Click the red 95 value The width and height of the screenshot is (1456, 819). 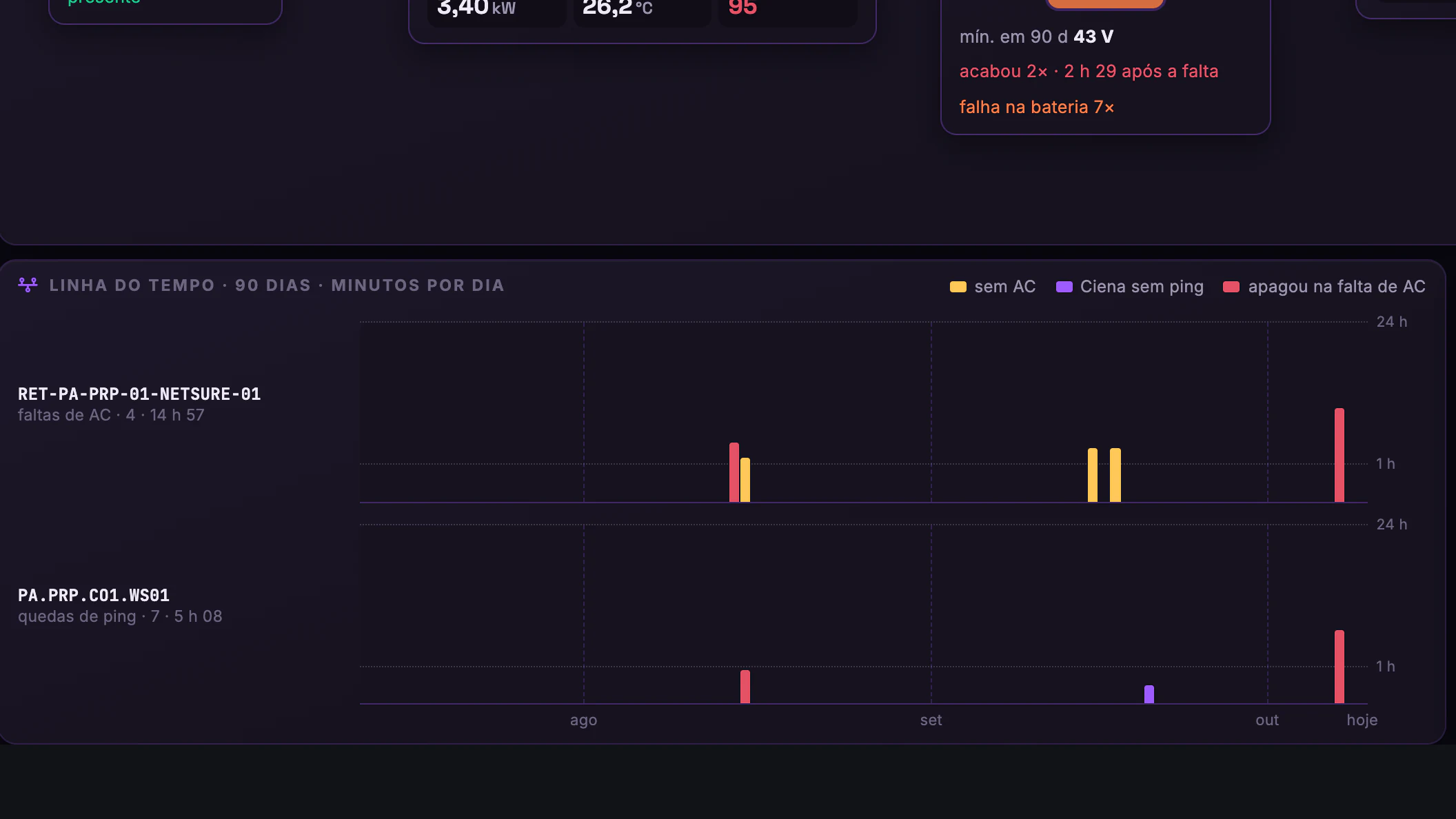742,7
